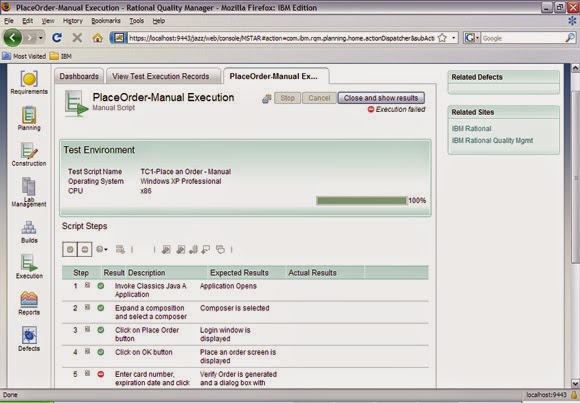Click the Firefox Forward arrow
This screenshot has height=403, width=580.
point(30,38)
